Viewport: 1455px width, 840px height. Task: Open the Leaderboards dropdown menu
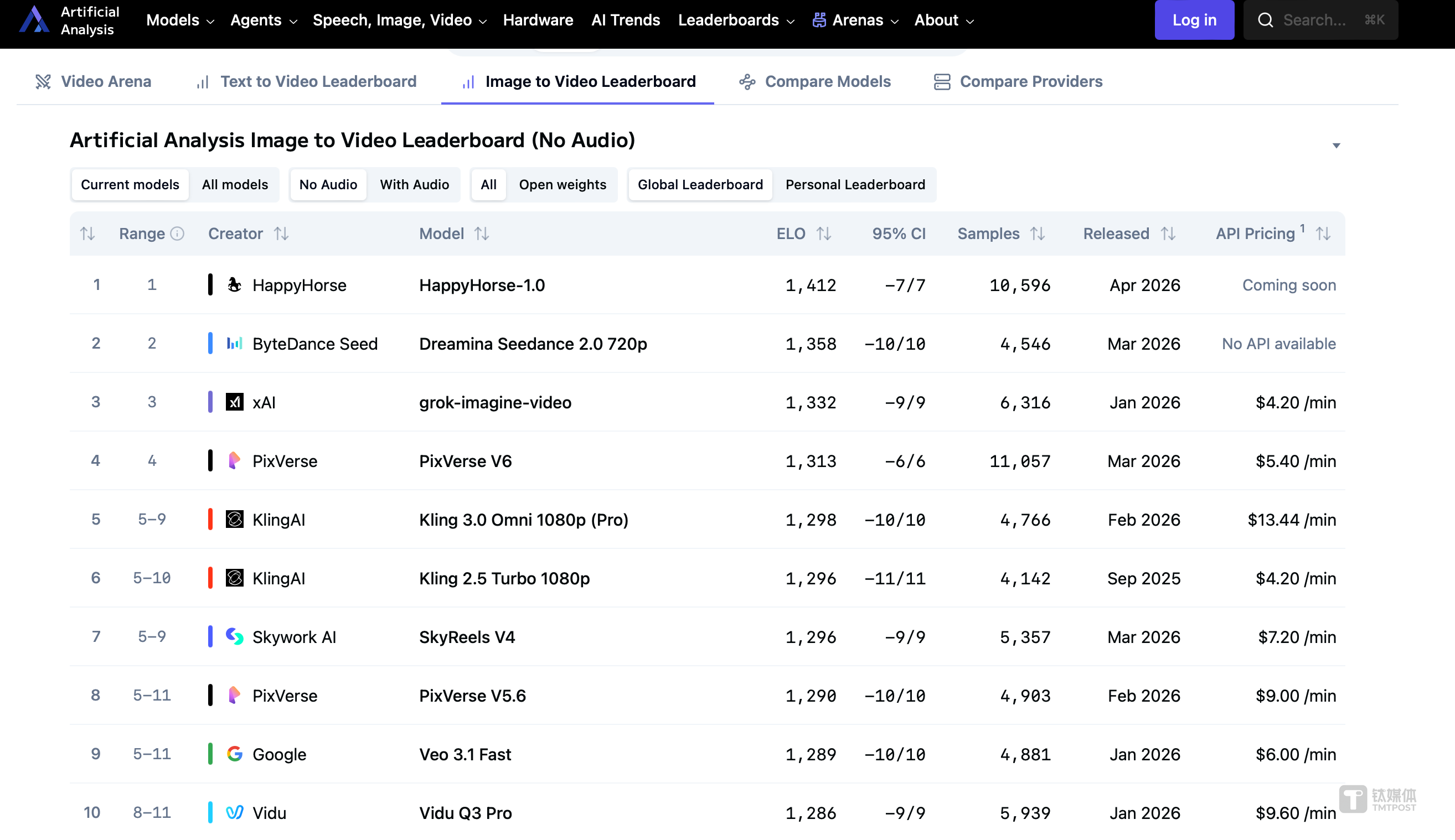click(x=736, y=20)
